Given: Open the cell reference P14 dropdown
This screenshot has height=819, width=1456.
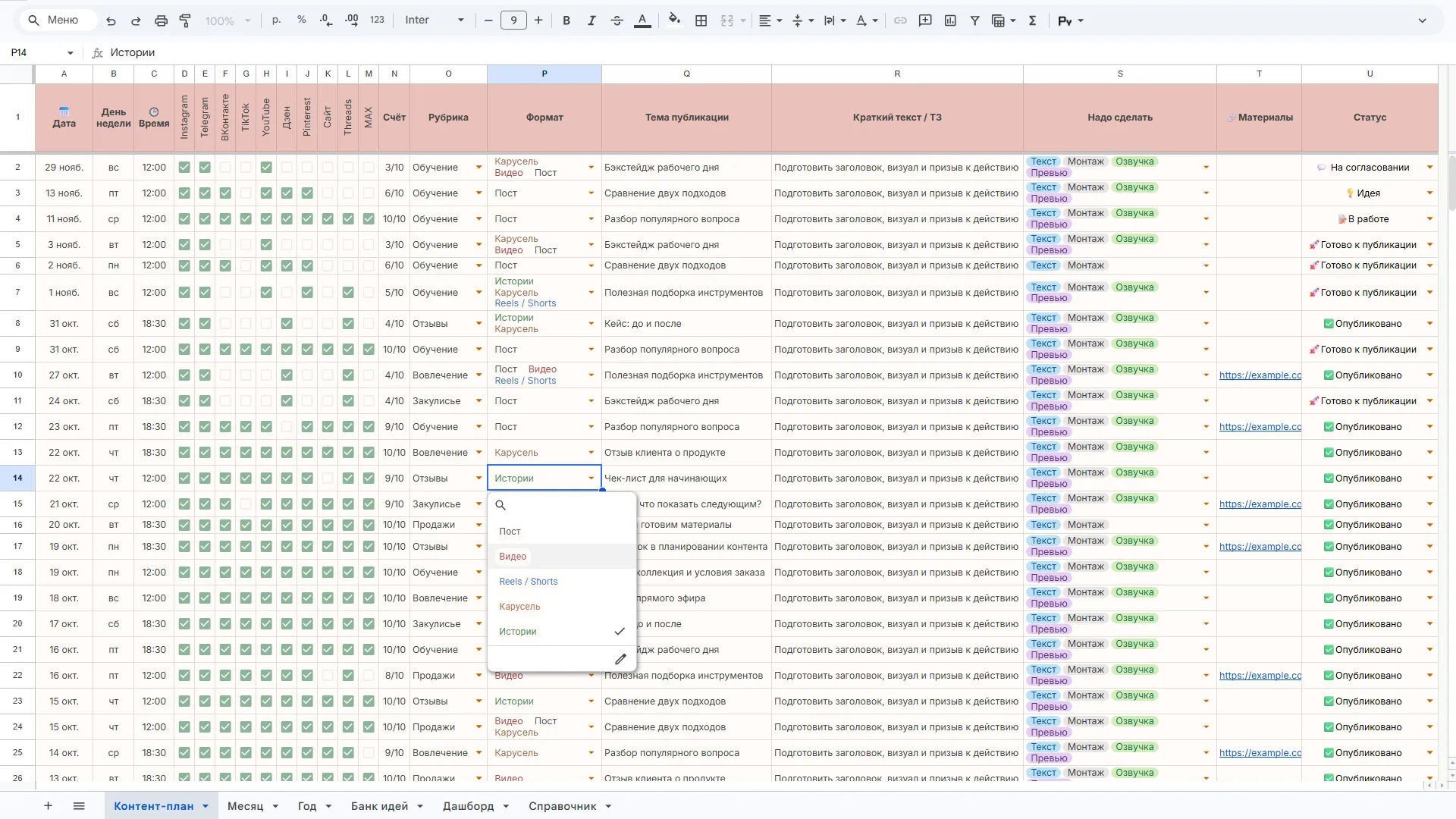Looking at the screenshot, I should click(70, 53).
